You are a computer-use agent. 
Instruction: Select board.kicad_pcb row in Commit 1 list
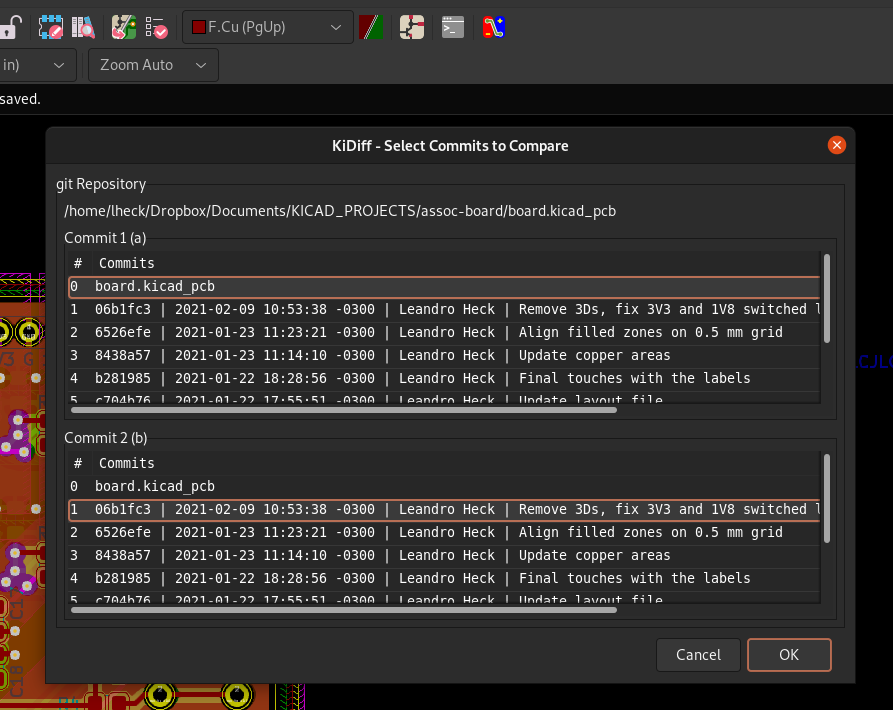pyautogui.click(x=444, y=286)
